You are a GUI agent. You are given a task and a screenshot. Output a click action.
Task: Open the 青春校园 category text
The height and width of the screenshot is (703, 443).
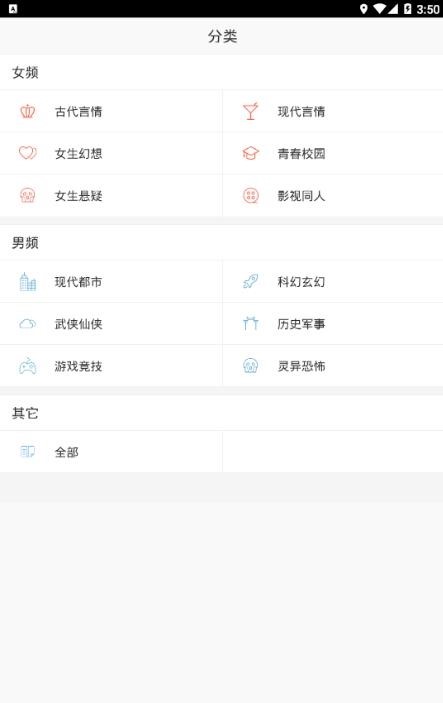pos(301,154)
